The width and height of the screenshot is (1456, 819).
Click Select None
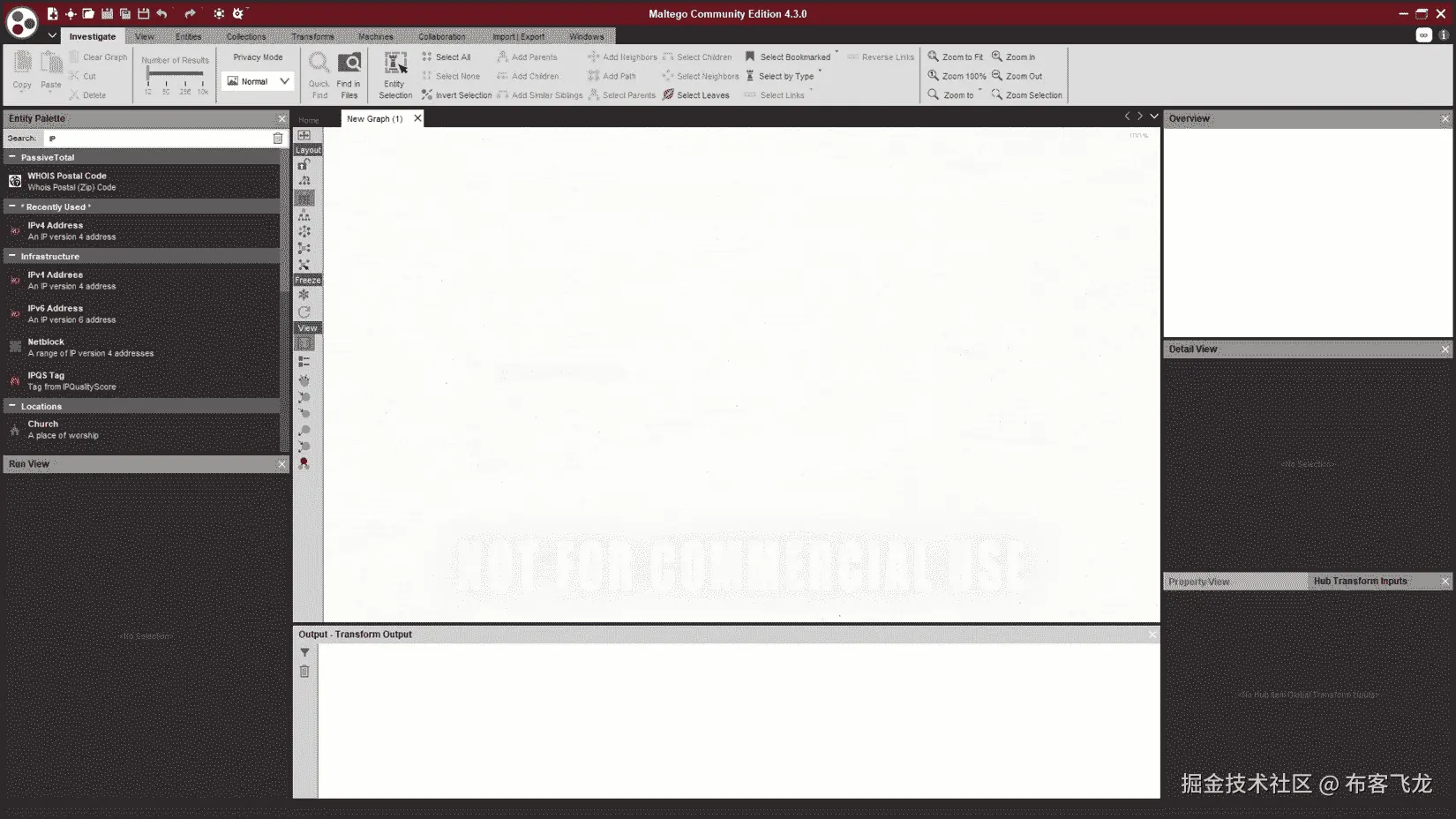coord(450,76)
